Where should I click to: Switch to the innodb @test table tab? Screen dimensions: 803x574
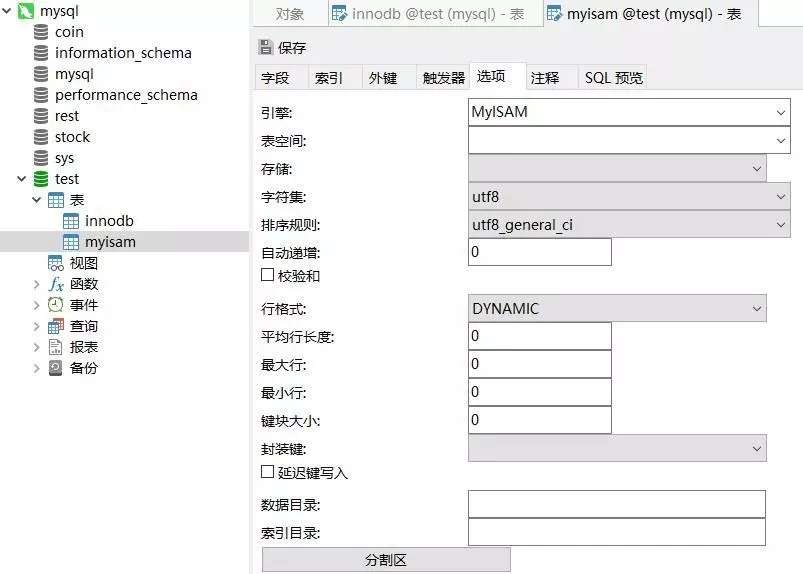[x=435, y=14]
